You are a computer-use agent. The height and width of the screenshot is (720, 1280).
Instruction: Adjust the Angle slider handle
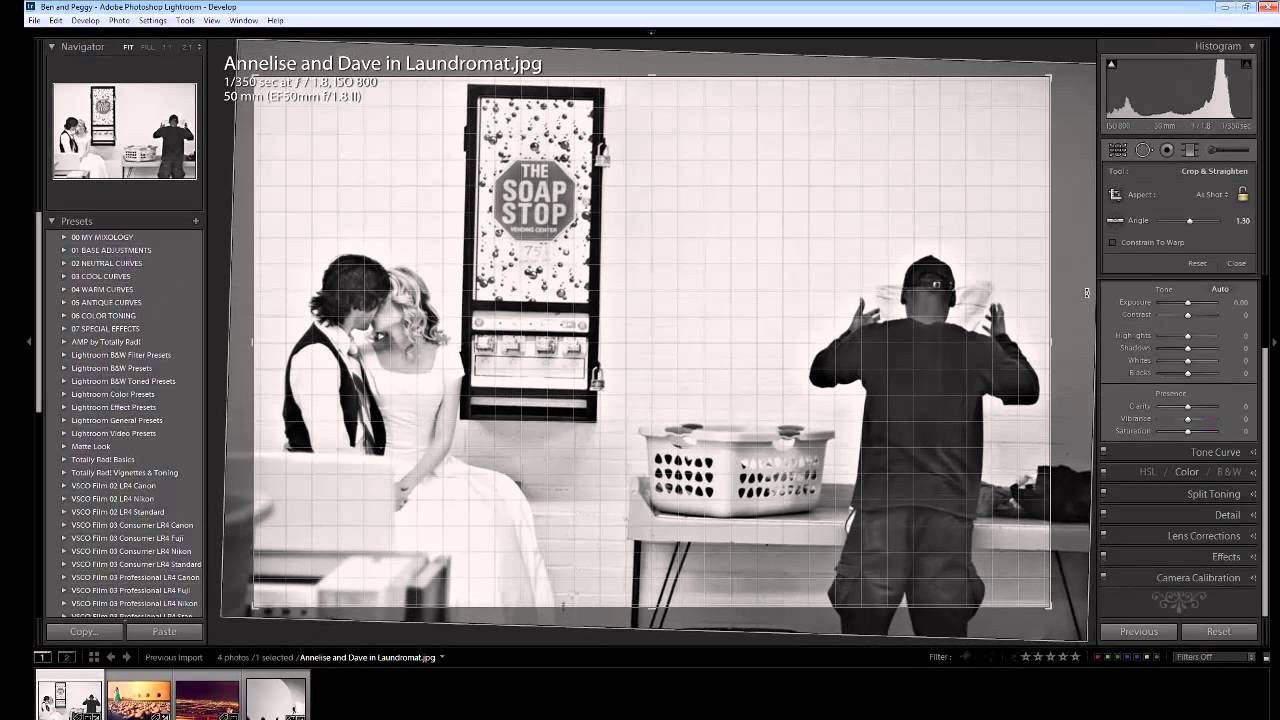point(1189,220)
